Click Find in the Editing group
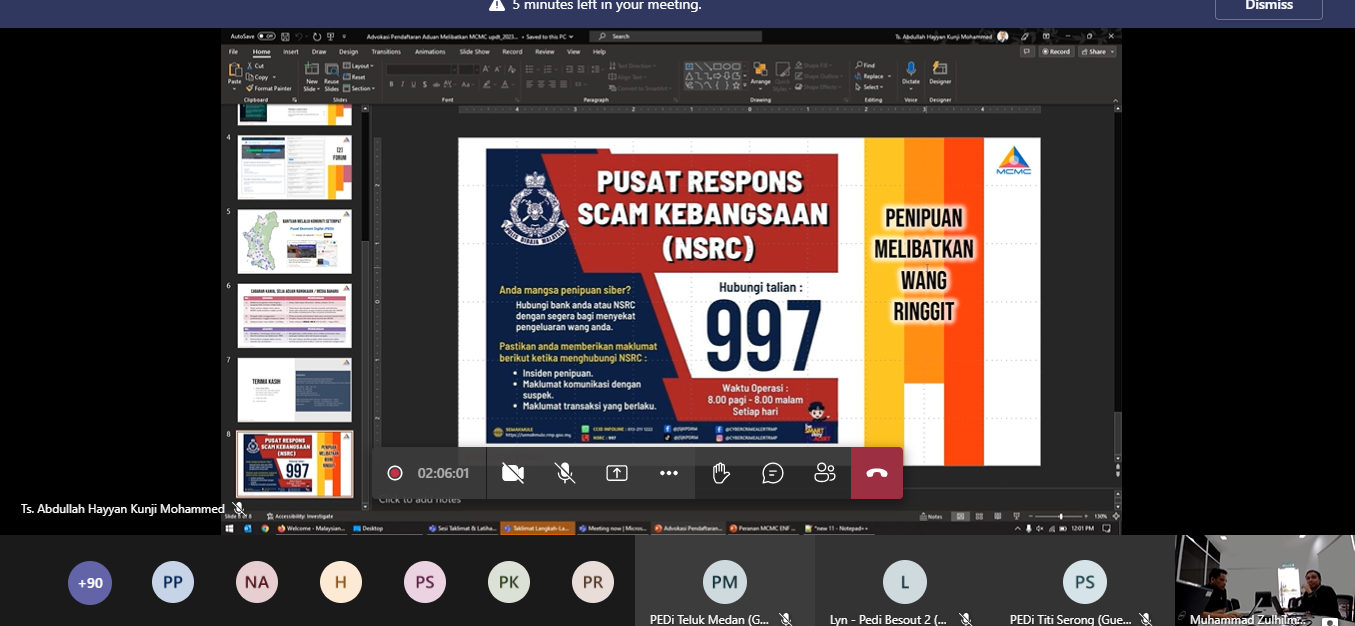Viewport: 1355px width, 626px height. click(x=866, y=65)
